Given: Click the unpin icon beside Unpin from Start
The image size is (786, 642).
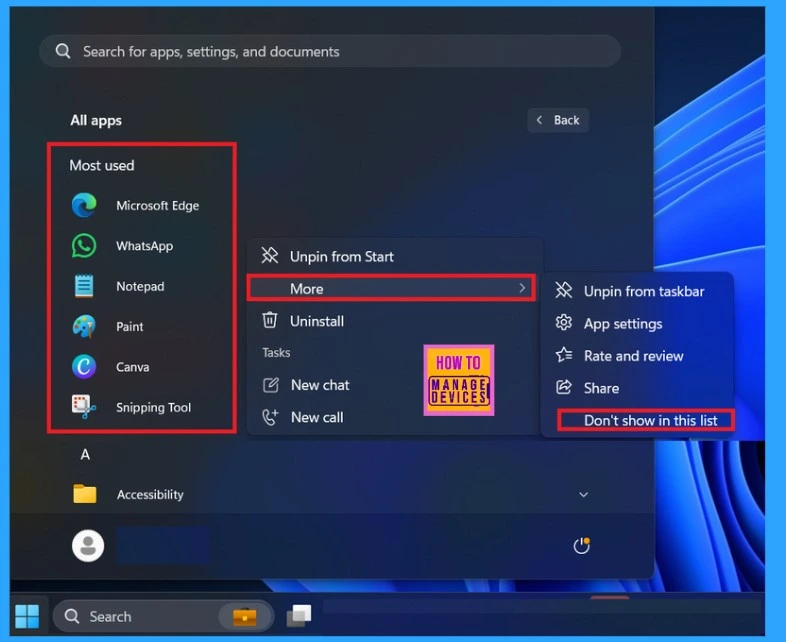Looking at the screenshot, I should (270, 256).
